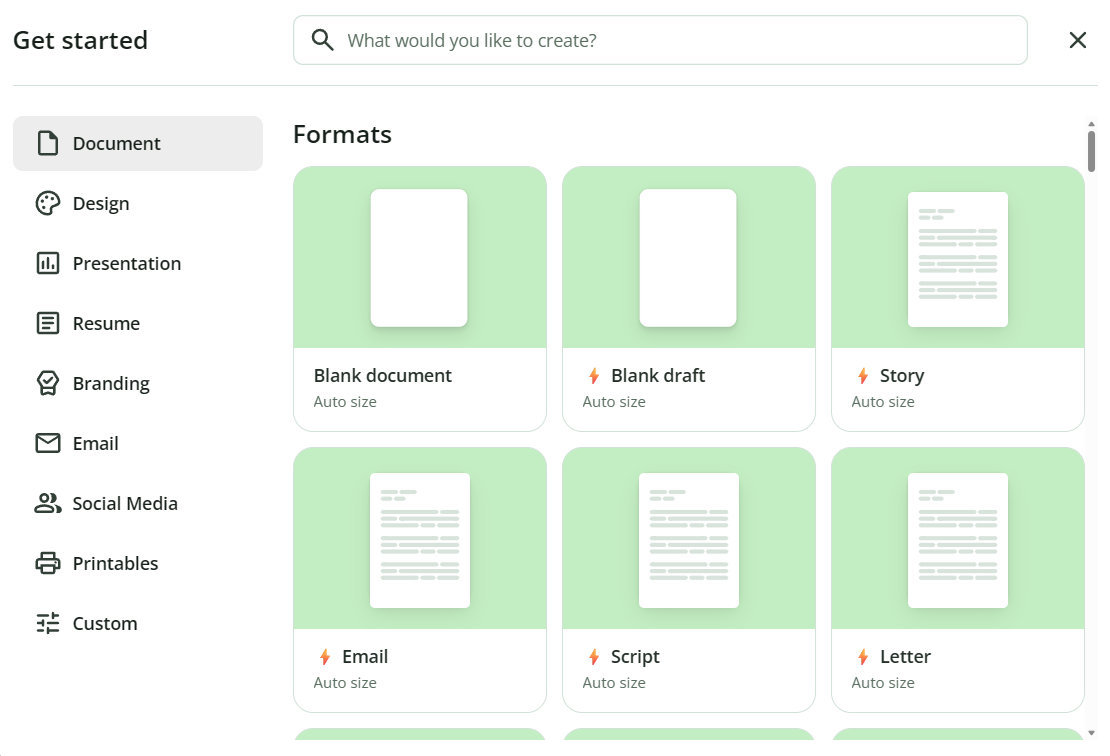Choose the Letter format thumbnail
Viewport: 1110px width, 756px height.
[957, 539]
